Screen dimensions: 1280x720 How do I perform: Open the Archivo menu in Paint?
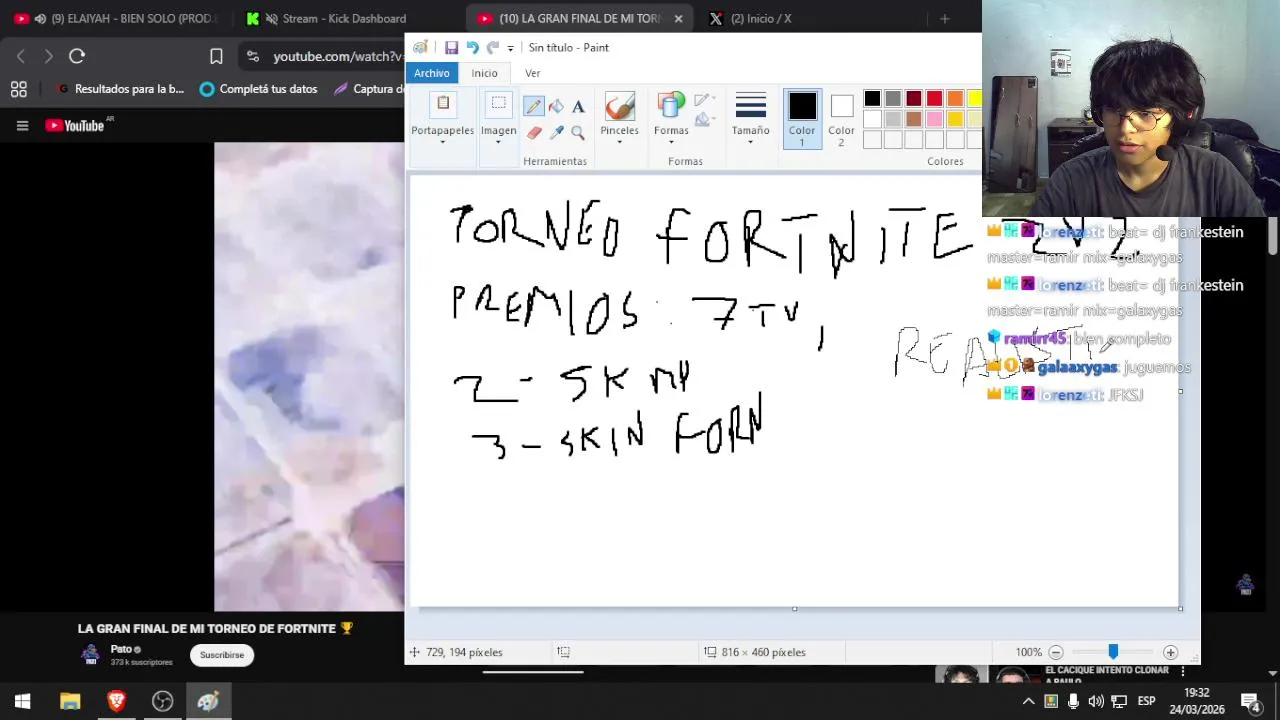tap(432, 73)
